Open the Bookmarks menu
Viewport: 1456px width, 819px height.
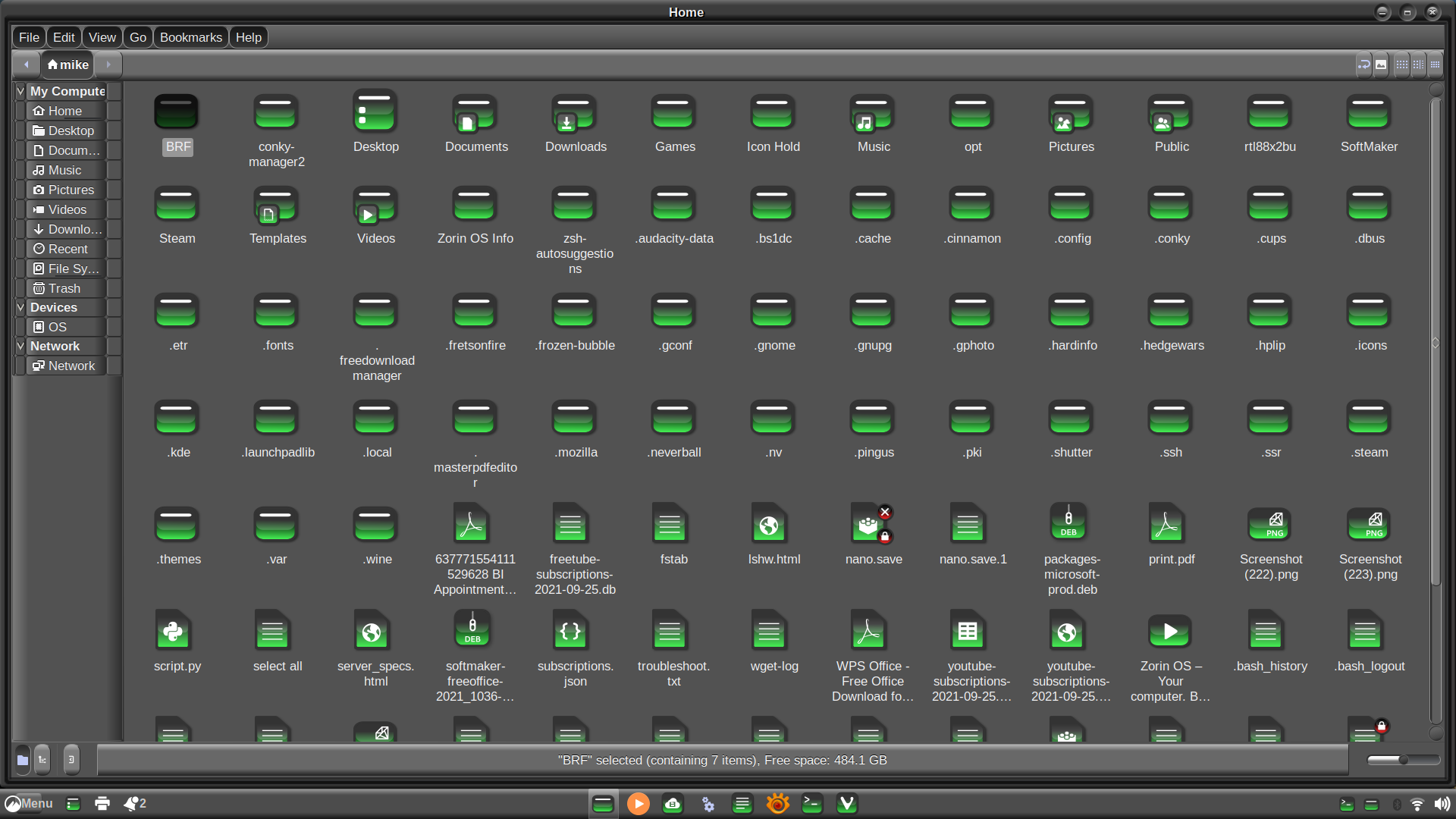[191, 37]
